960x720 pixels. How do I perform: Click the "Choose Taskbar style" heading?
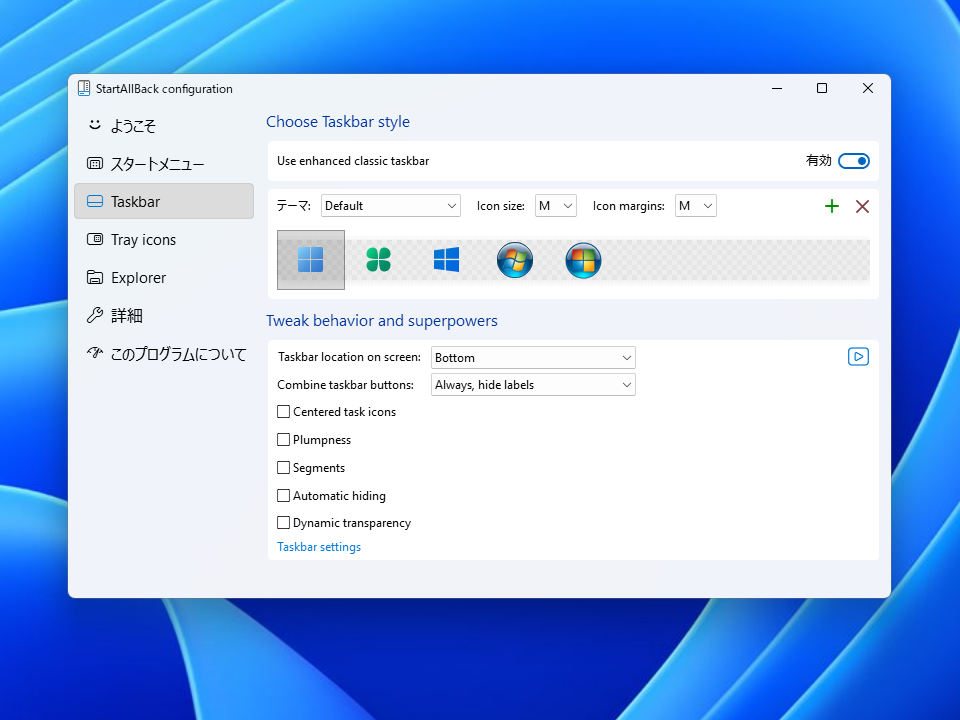(338, 122)
